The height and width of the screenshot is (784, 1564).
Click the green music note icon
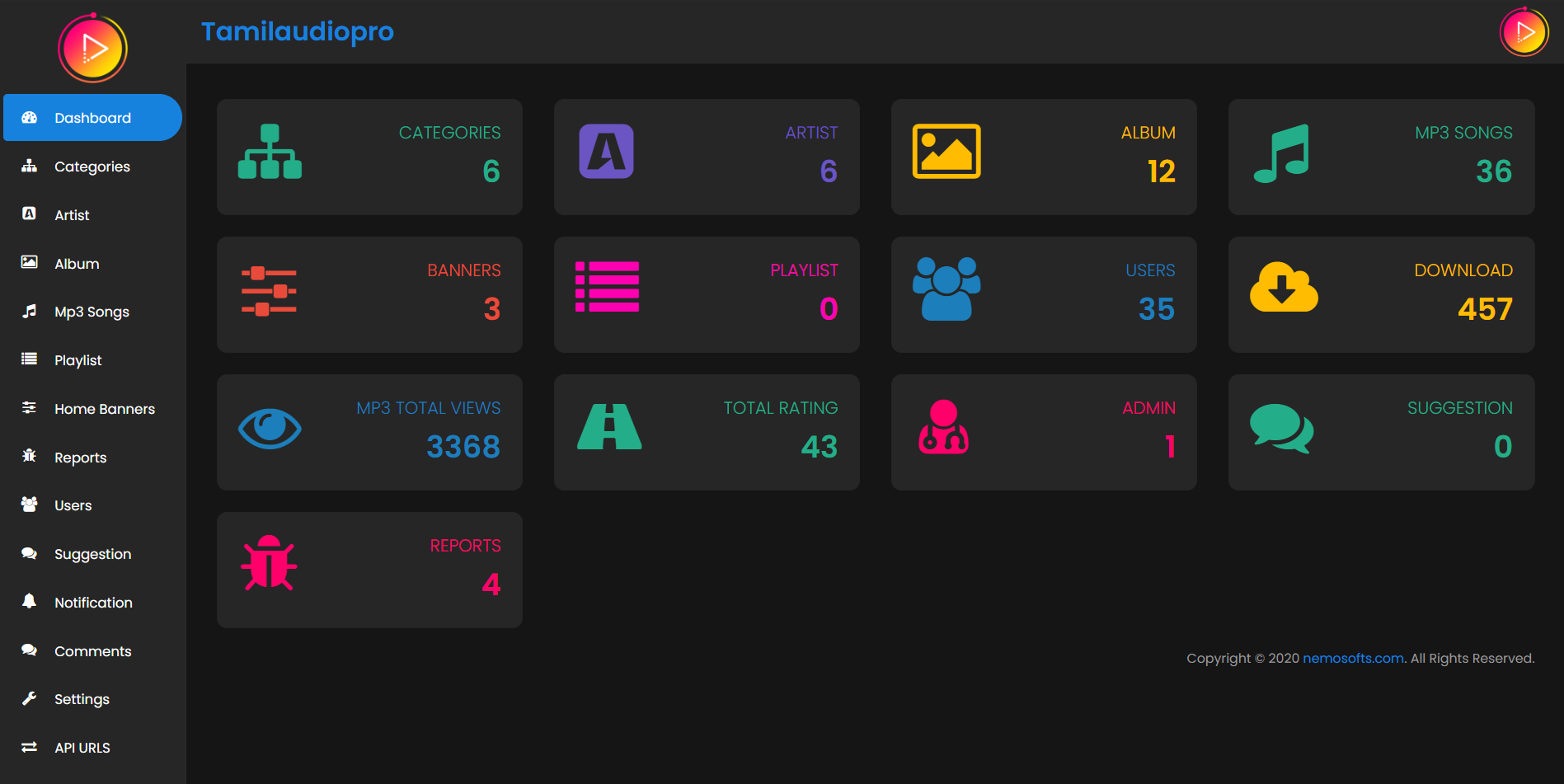point(1281,153)
